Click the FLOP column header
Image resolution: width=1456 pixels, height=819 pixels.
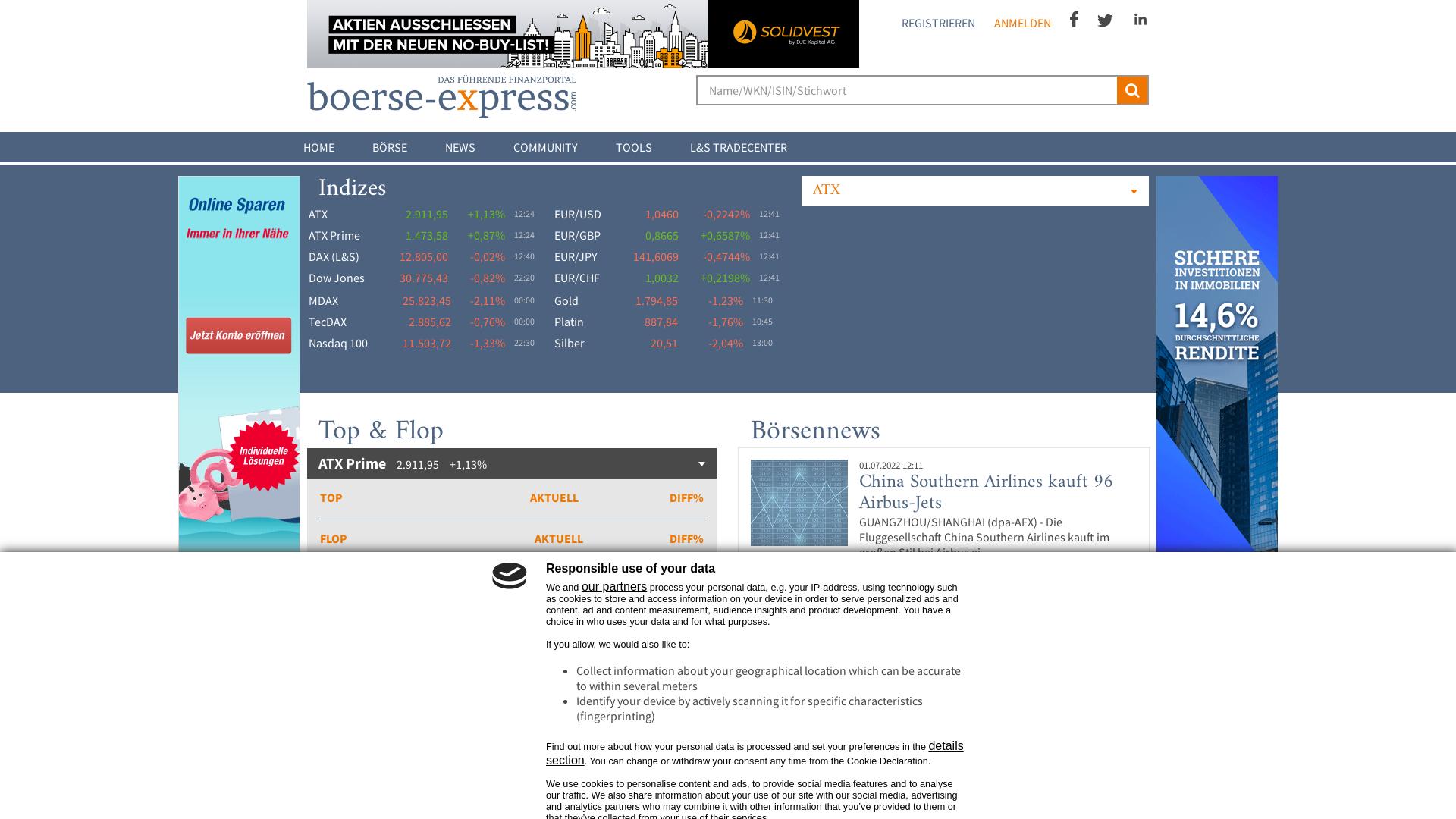coord(334,539)
